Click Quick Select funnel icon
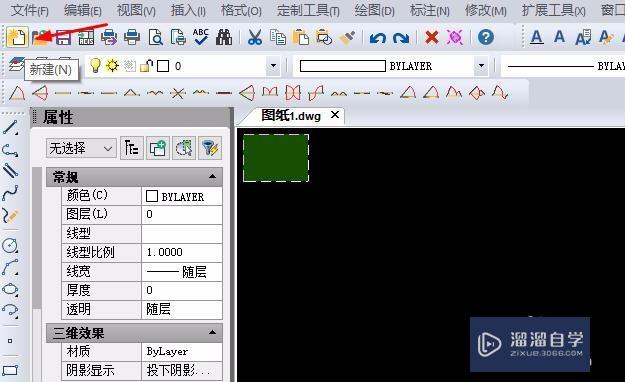625x382 pixels. [210, 148]
